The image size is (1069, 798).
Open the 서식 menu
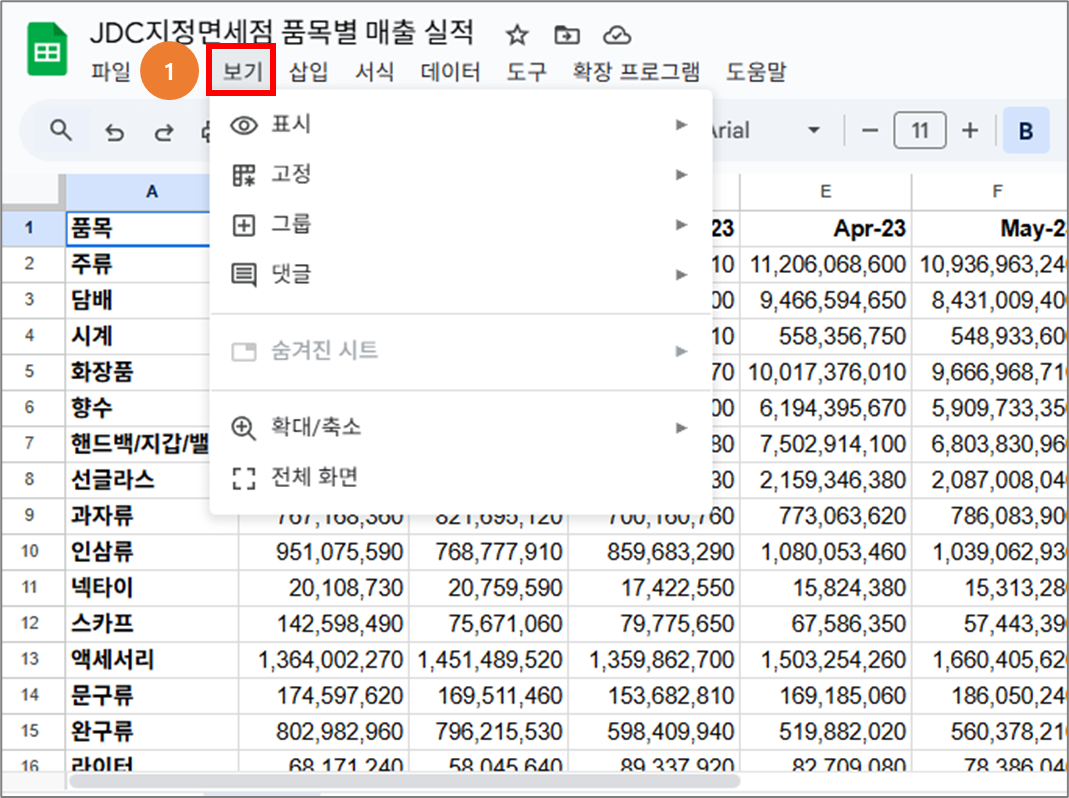point(374,71)
